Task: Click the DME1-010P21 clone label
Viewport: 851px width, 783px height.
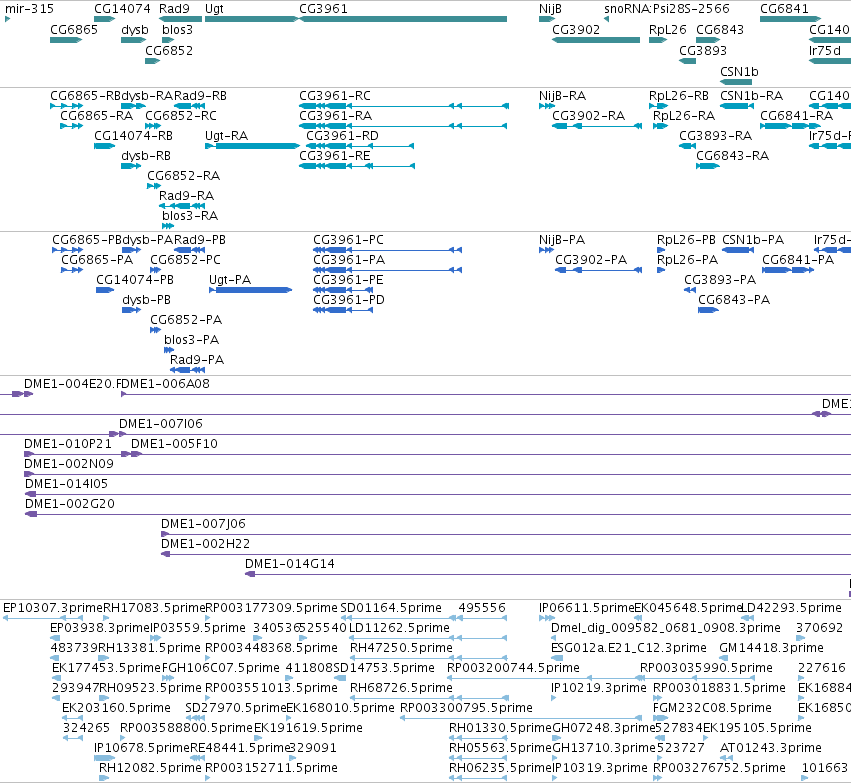Action: (68, 443)
